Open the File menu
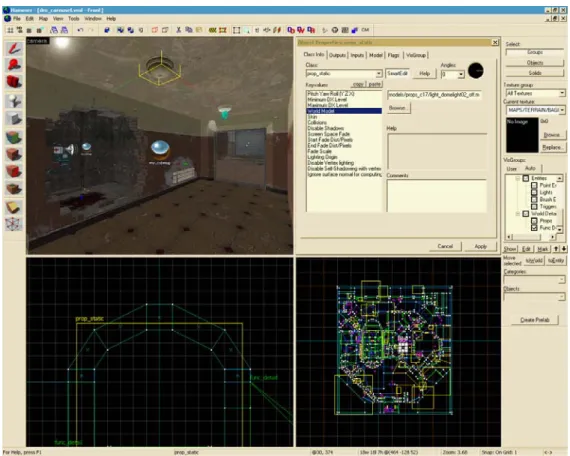This screenshot has height=456, width=570. click(17, 19)
